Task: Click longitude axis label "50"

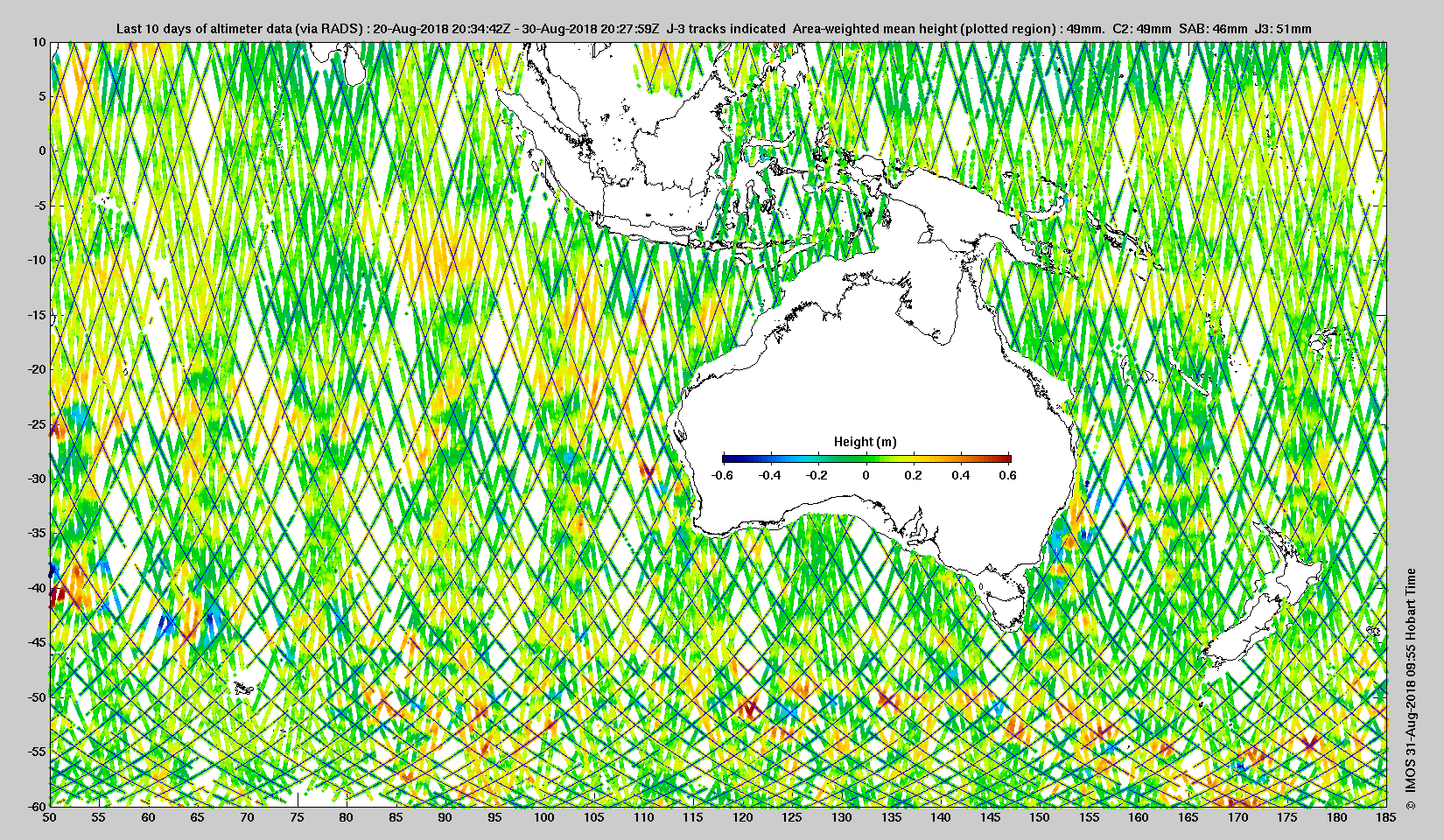Action: (x=50, y=817)
